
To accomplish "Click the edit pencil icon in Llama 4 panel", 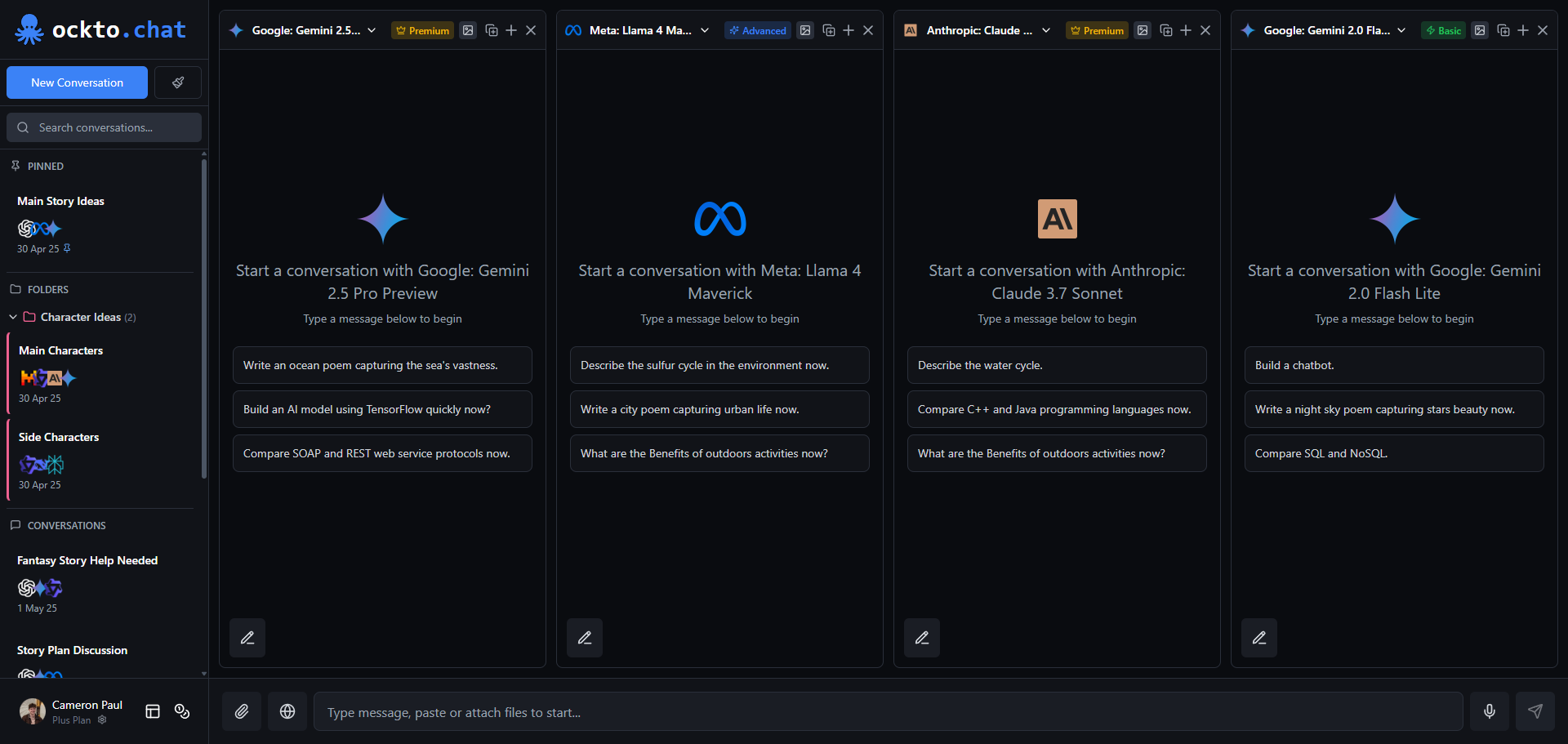I will tap(585, 638).
